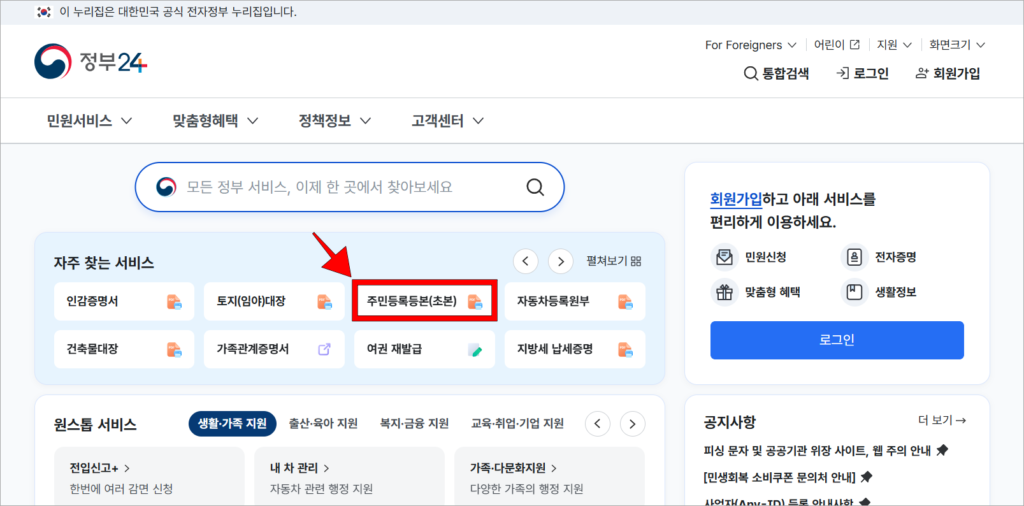Click the 로그인 link in header

point(862,74)
